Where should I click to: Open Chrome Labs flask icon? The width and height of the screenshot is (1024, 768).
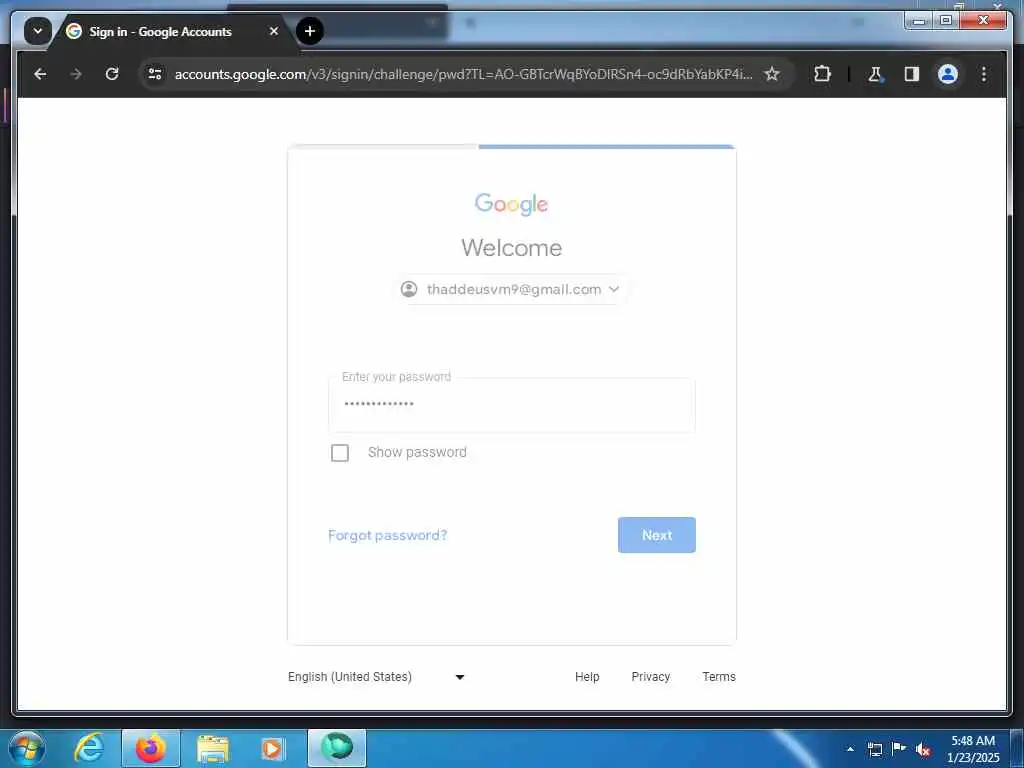tap(875, 74)
